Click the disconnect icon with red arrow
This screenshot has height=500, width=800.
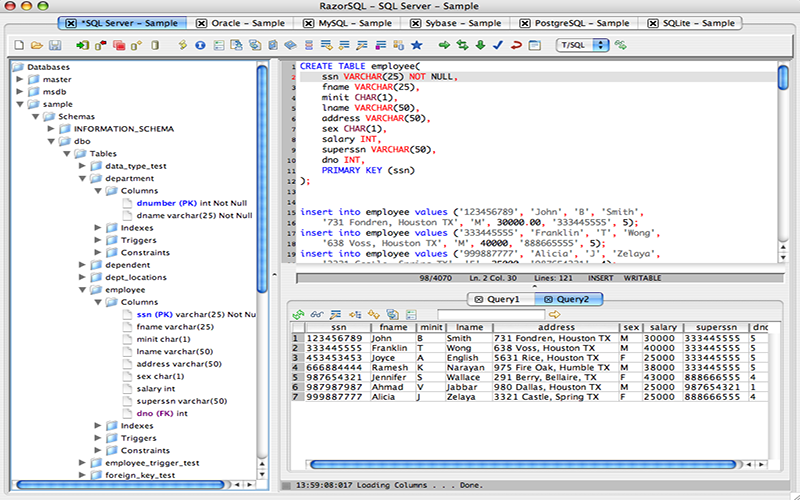(x=101, y=45)
